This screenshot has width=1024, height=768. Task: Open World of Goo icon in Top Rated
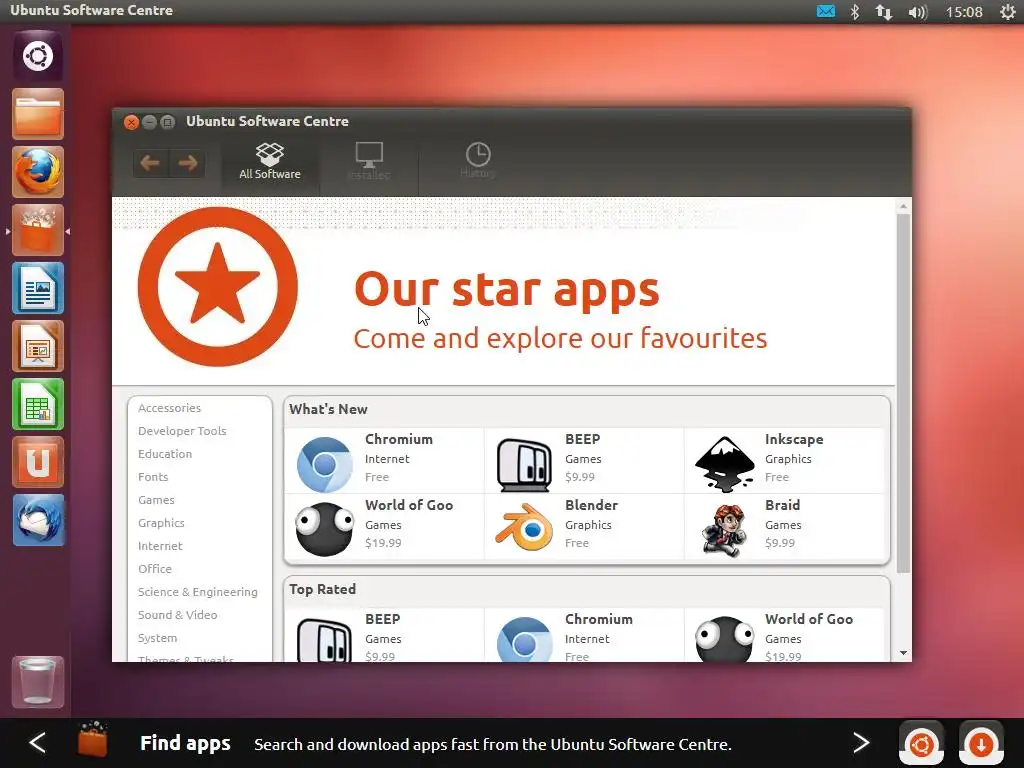(x=724, y=639)
